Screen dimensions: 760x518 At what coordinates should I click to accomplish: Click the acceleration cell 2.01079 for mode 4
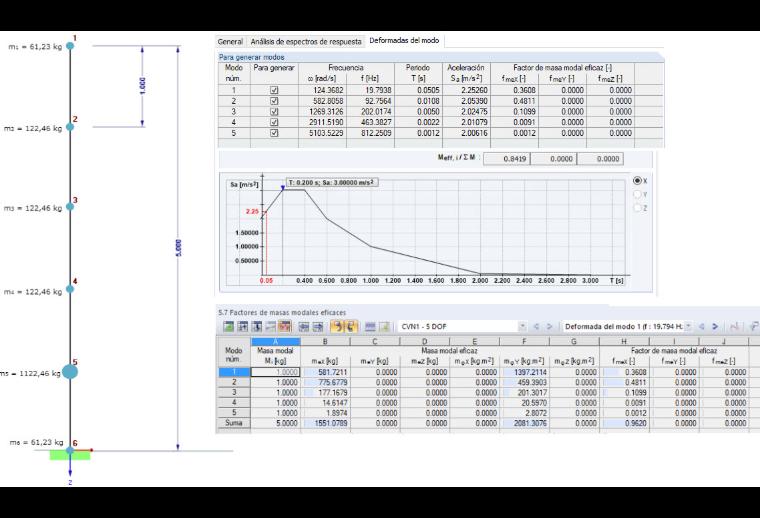pyautogui.click(x=466, y=122)
